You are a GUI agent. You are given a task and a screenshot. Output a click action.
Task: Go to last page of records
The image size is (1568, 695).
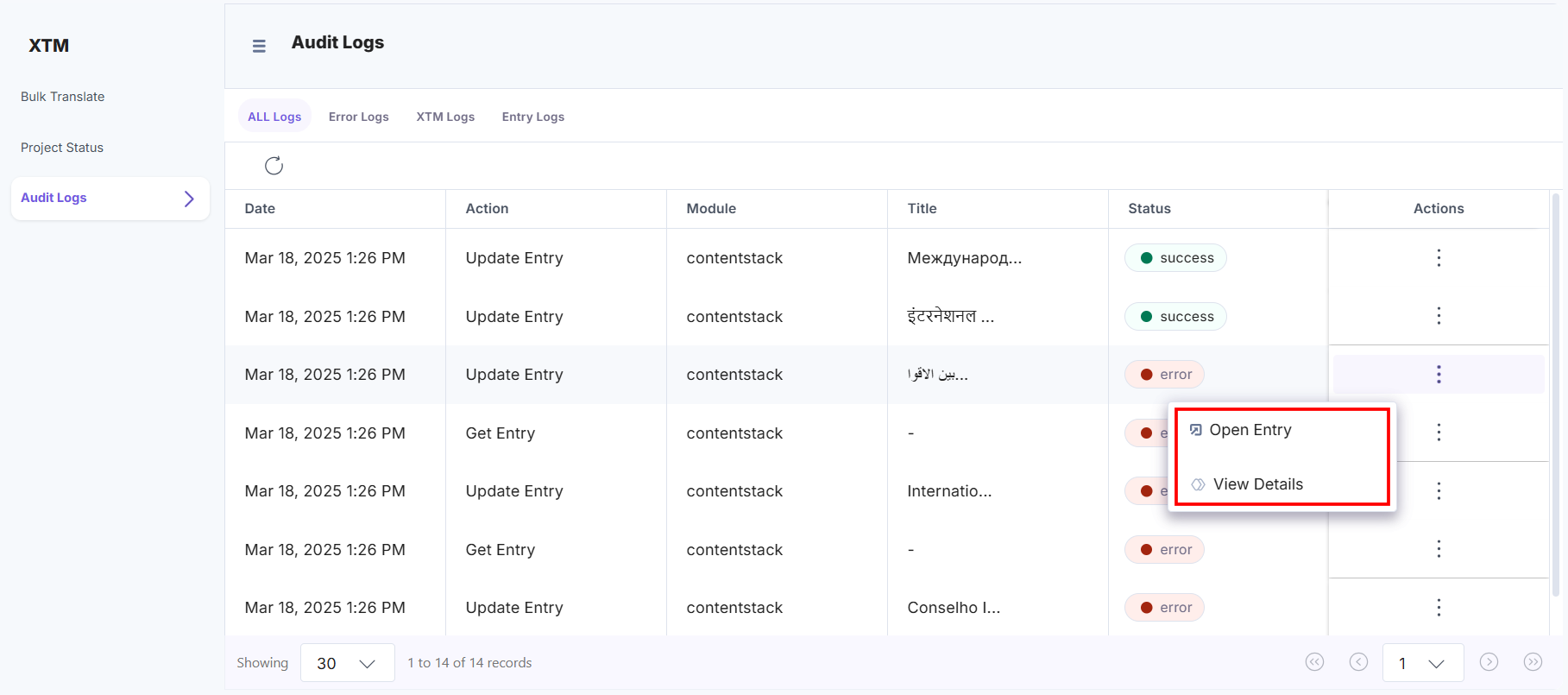tap(1533, 662)
